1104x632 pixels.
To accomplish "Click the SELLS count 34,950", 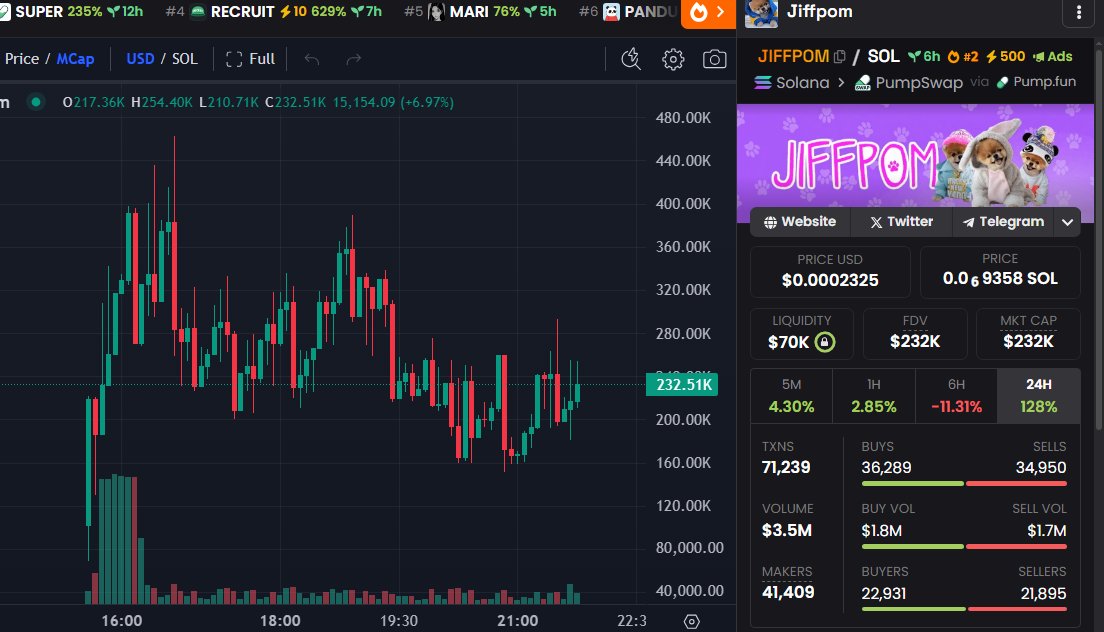I will point(1041,467).
